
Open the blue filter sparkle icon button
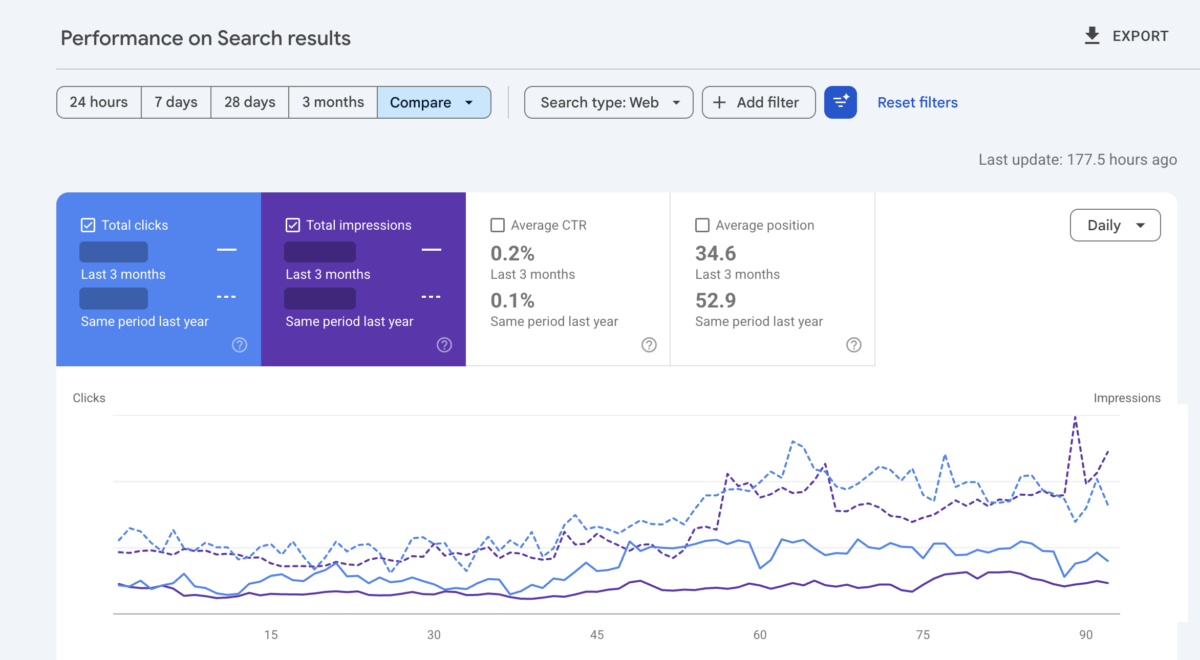point(840,102)
